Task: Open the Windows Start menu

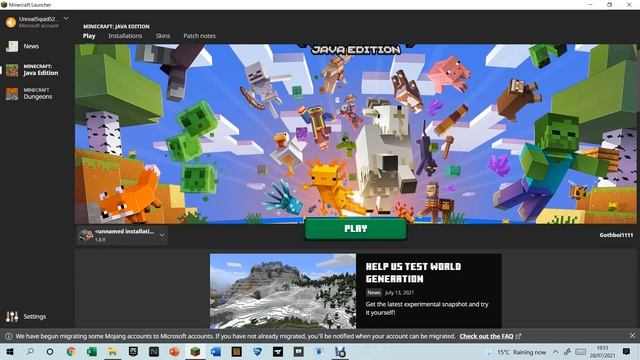Action: [x=10, y=351]
